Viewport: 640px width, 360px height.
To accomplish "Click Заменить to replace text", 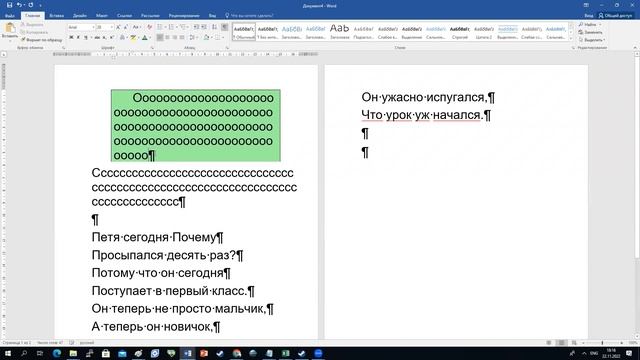I will (x=590, y=32).
